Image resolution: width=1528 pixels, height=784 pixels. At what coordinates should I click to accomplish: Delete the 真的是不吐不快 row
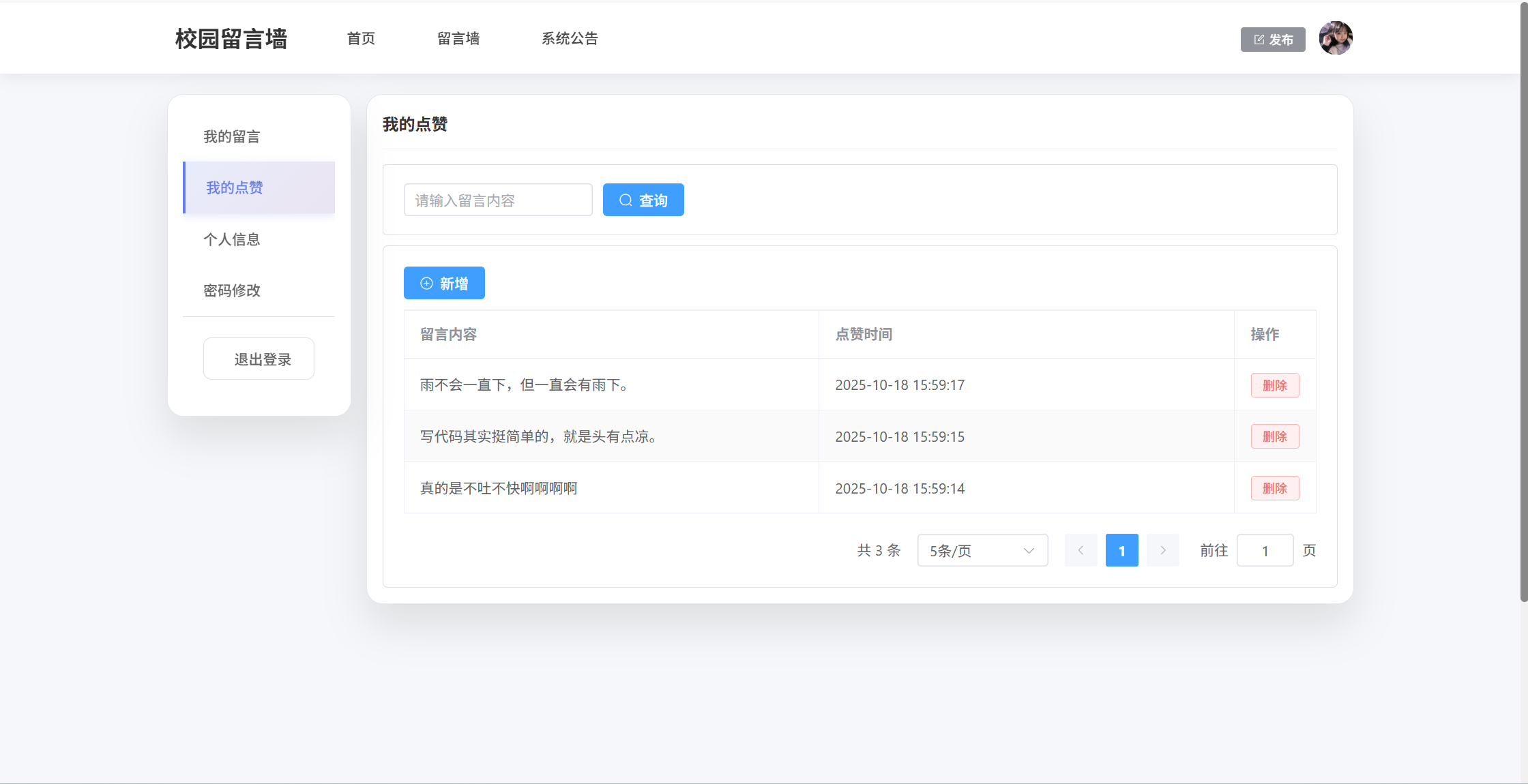pyautogui.click(x=1274, y=488)
